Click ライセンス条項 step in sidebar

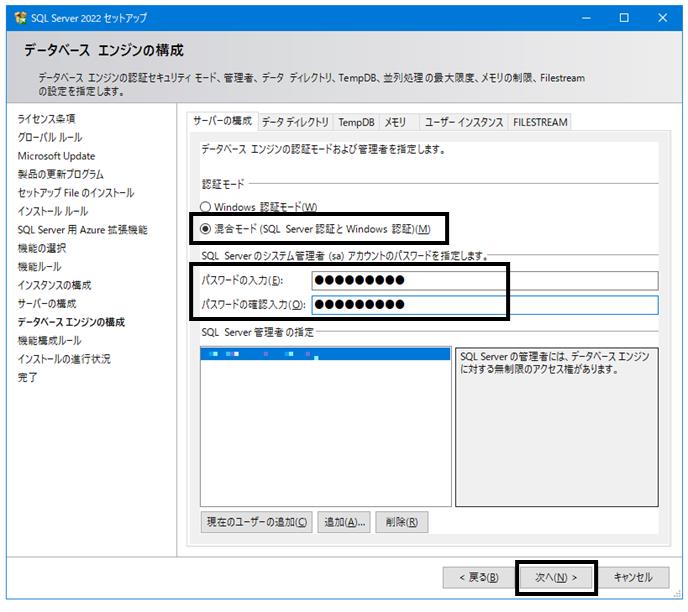pyautogui.click(x=47, y=118)
